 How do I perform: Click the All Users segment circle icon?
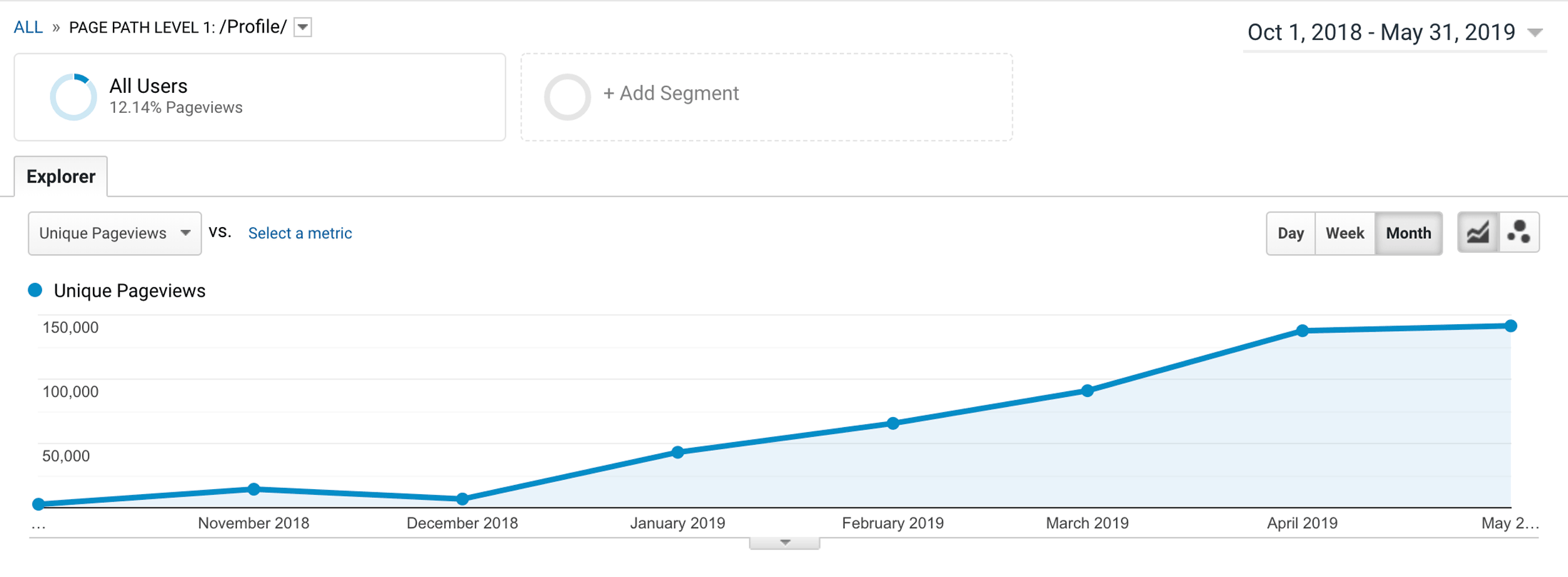point(73,97)
